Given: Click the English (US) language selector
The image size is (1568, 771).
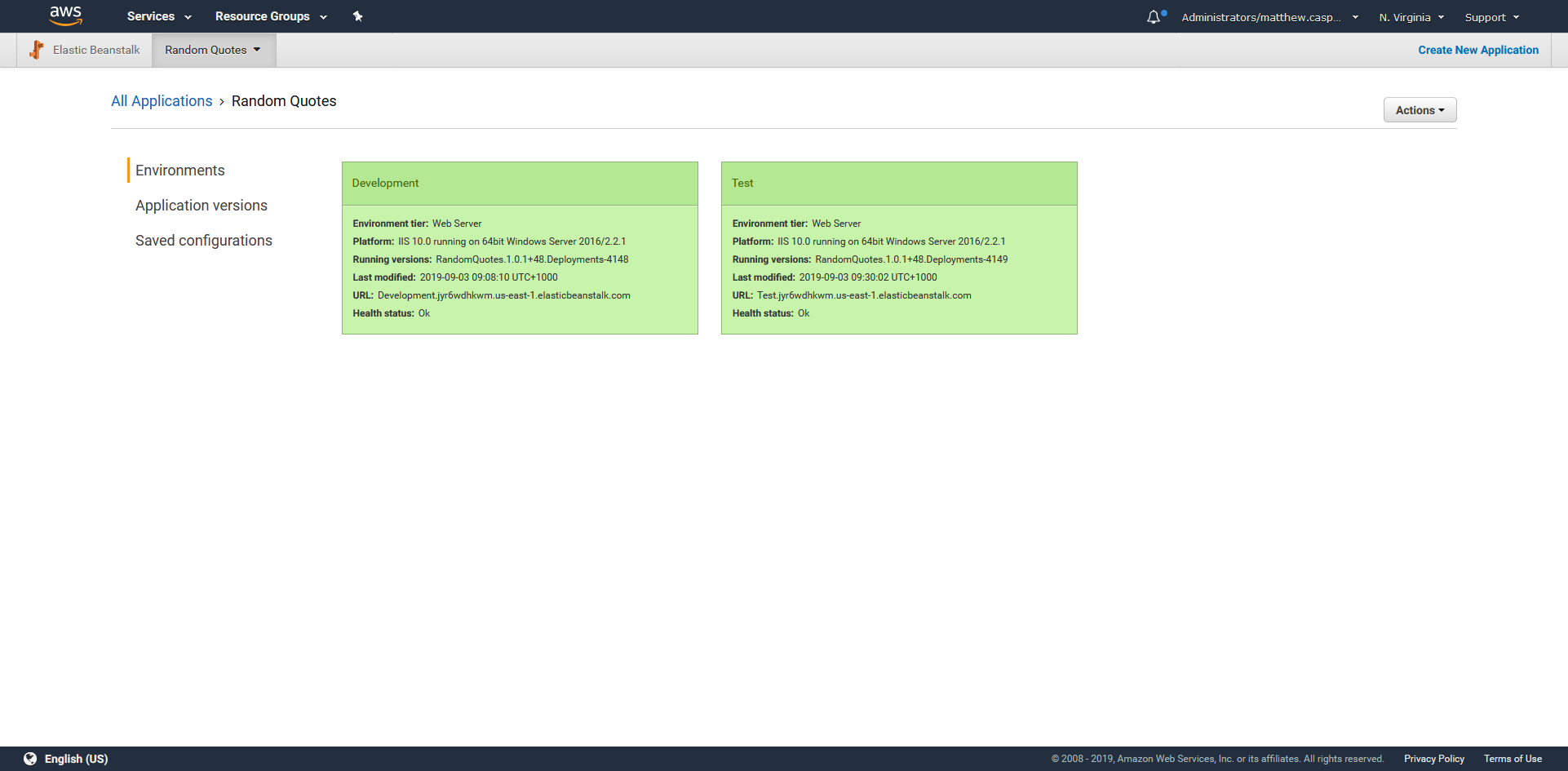Looking at the screenshot, I should (76, 759).
